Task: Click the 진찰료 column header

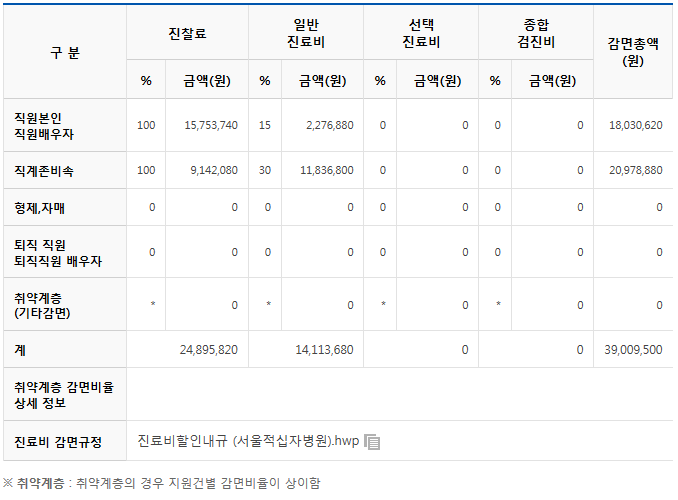Action: tap(187, 33)
